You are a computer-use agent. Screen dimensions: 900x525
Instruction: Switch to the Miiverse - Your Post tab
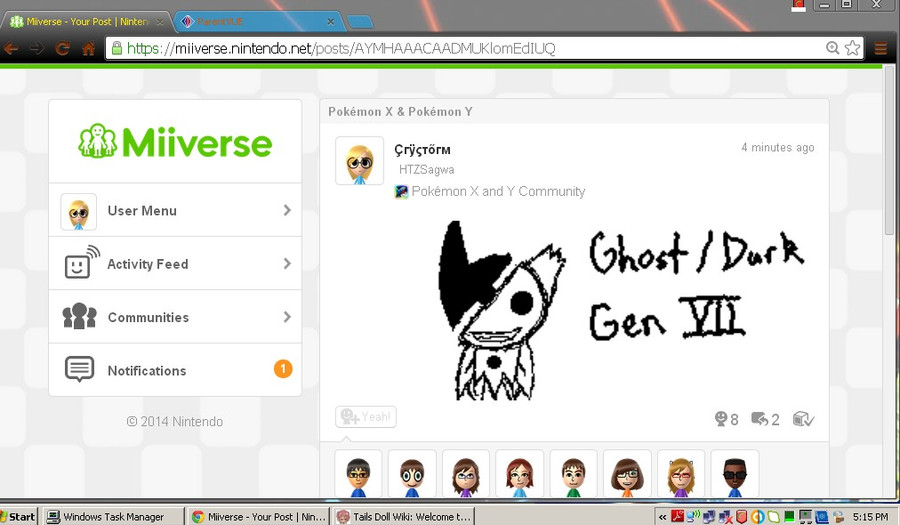86,22
